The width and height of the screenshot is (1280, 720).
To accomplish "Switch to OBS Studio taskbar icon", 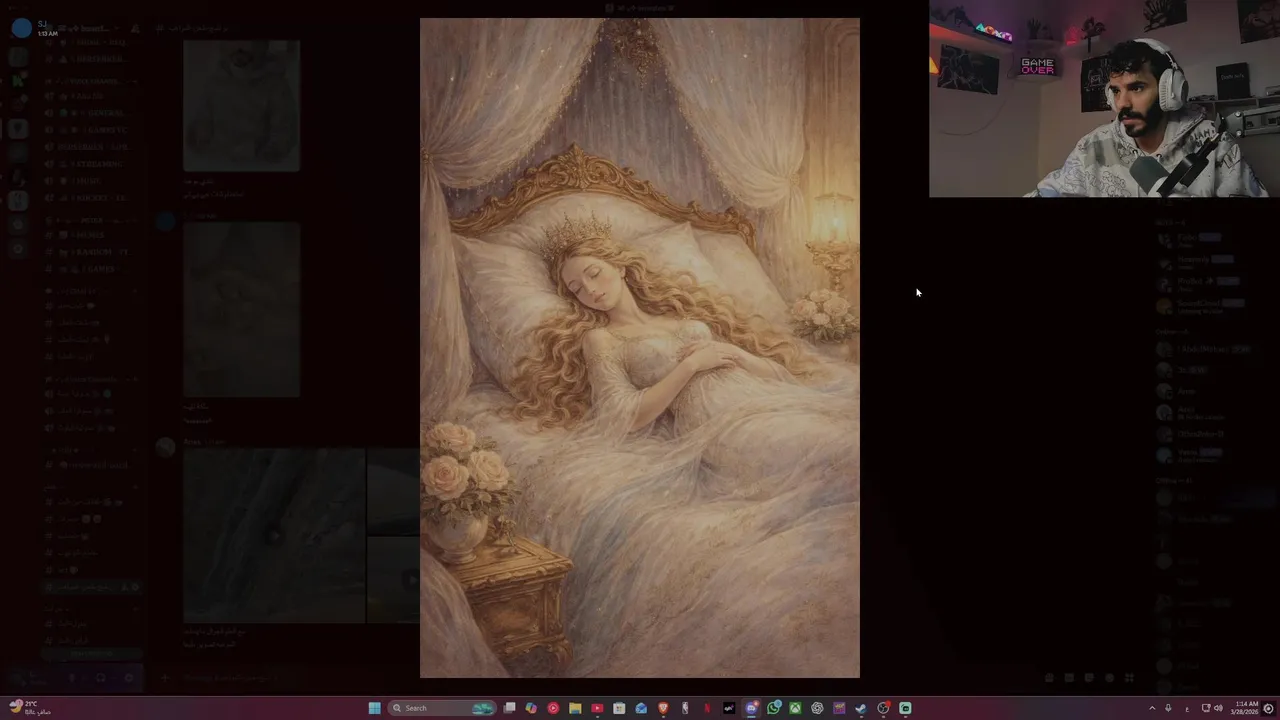I will pos(883,708).
